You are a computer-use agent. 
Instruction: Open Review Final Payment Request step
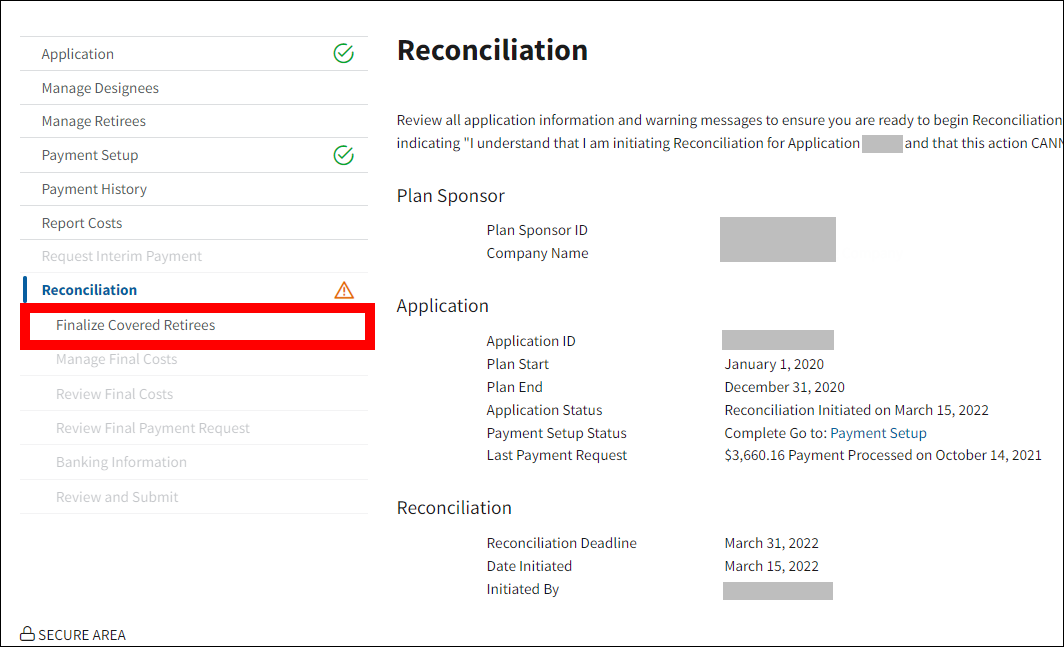coord(153,428)
